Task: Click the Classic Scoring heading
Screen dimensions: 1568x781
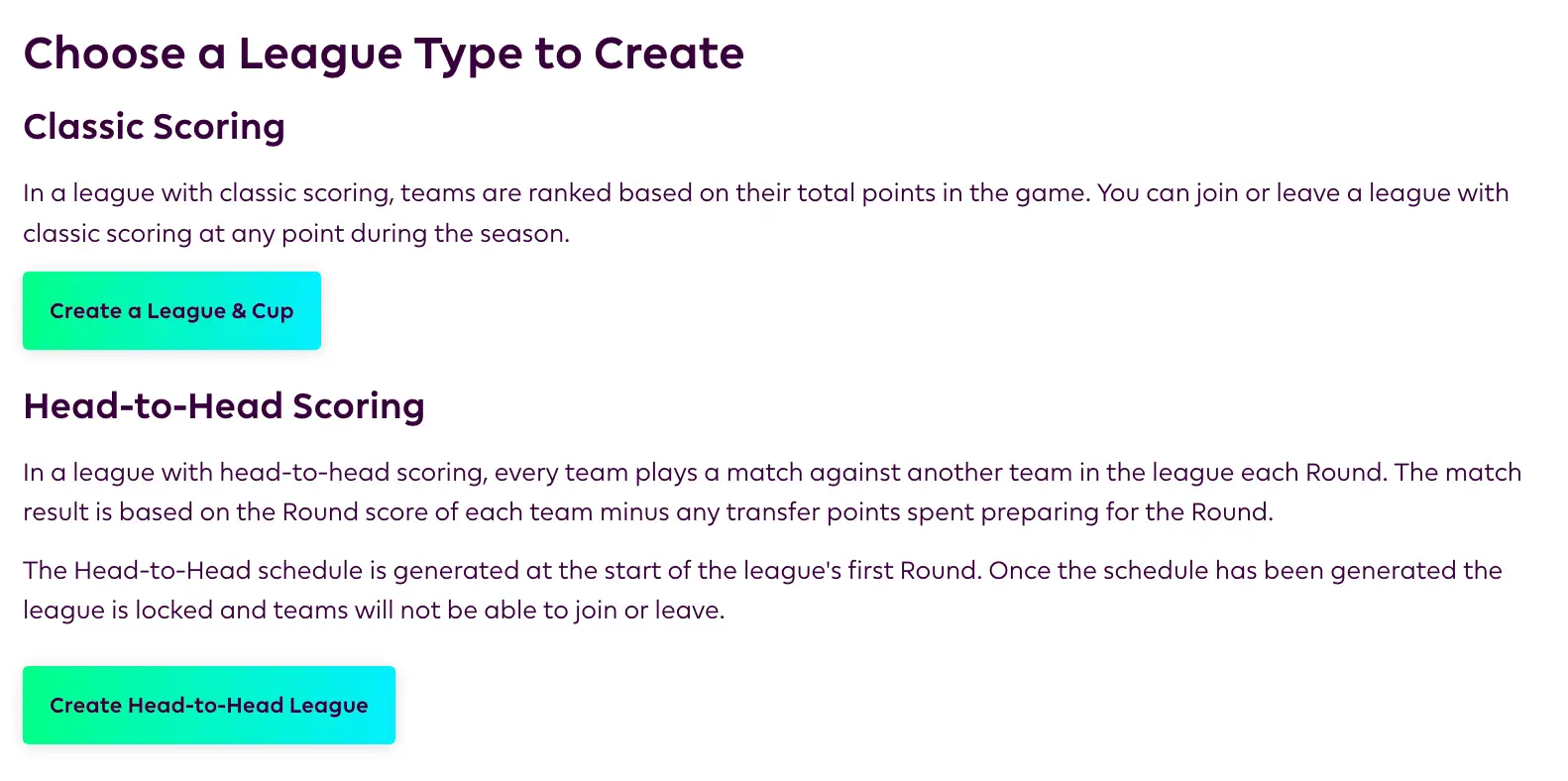Action: [x=154, y=127]
